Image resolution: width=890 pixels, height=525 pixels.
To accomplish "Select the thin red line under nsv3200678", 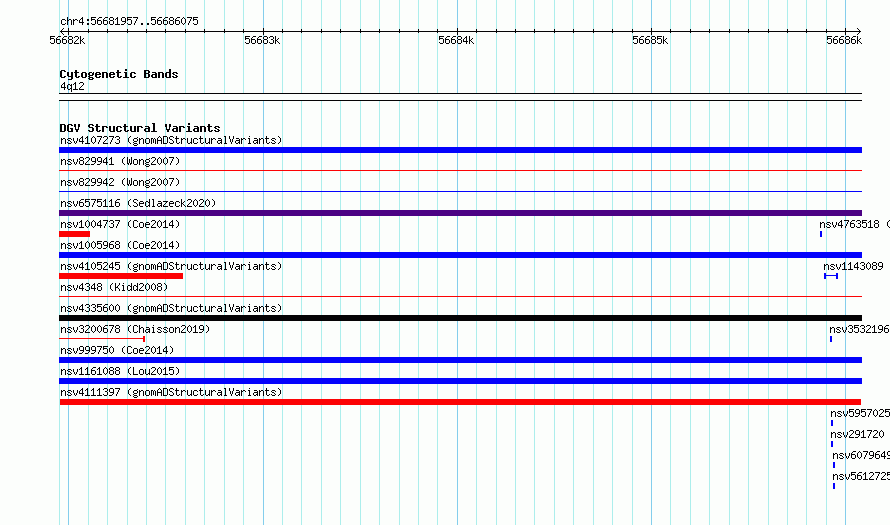I will click(102, 339).
